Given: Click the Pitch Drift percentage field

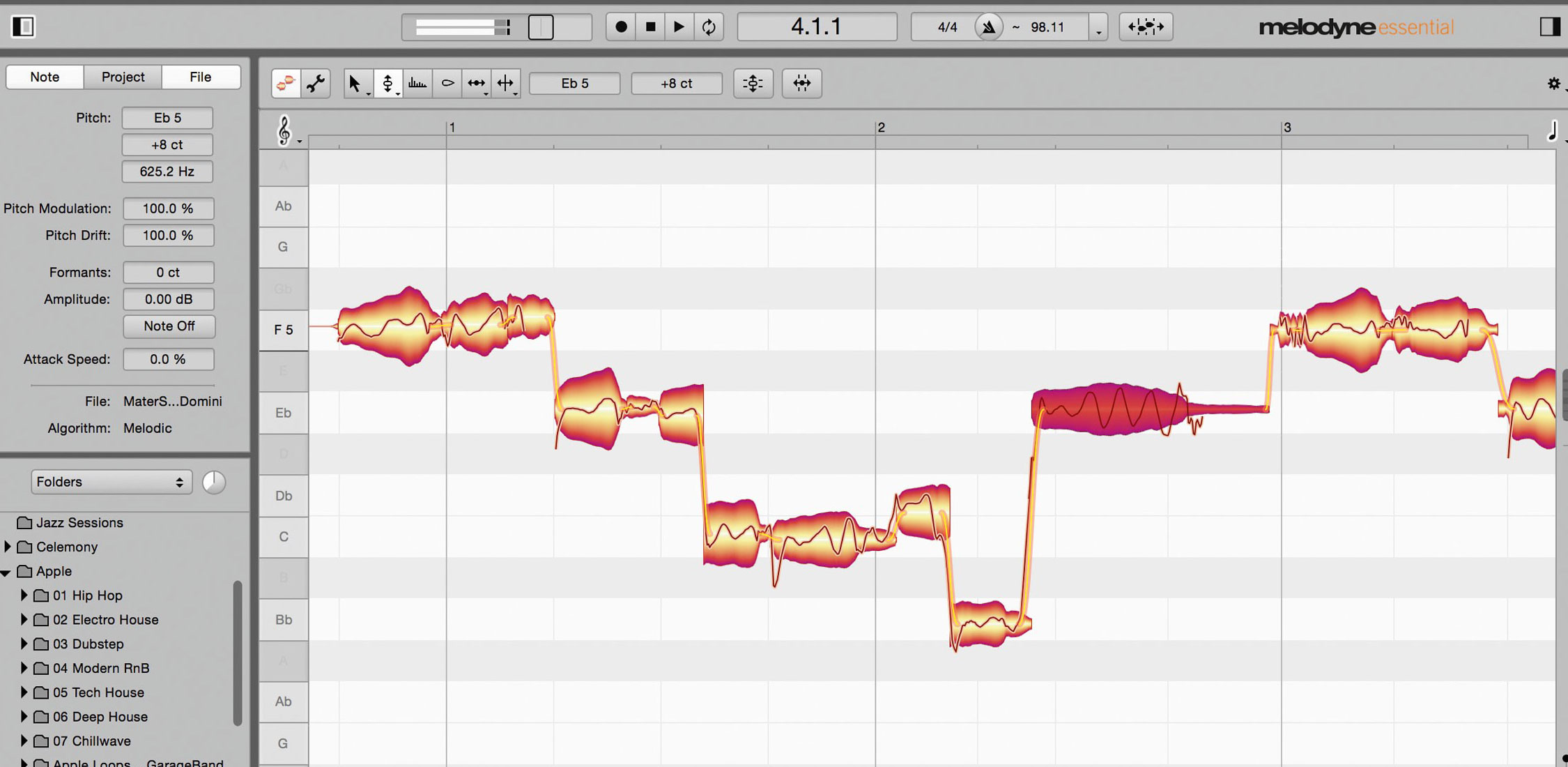Looking at the screenshot, I should tap(168, 236).
